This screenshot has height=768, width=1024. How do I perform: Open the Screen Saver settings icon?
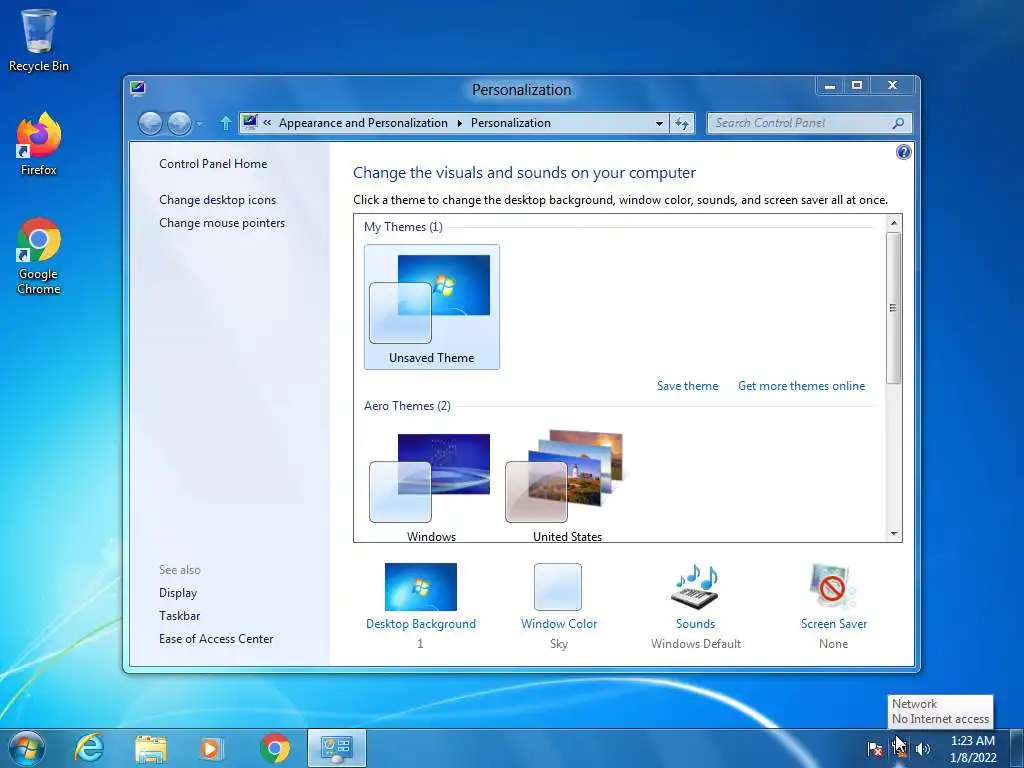tap(833, 586)
